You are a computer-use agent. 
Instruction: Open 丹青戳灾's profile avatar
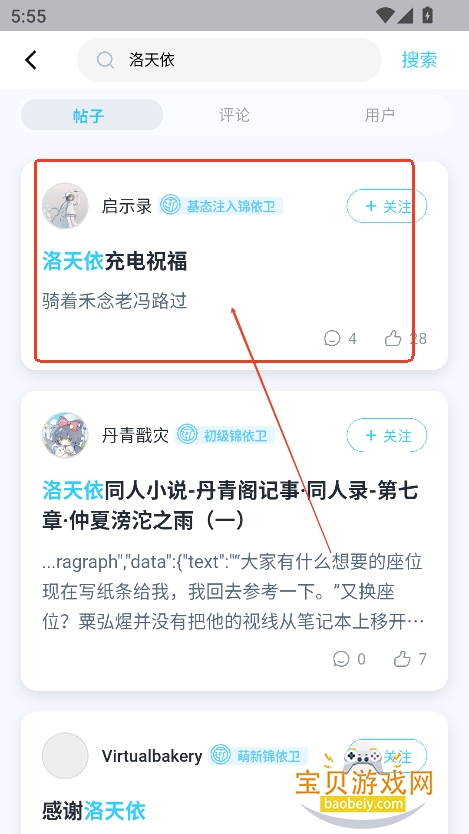(65, 435)
